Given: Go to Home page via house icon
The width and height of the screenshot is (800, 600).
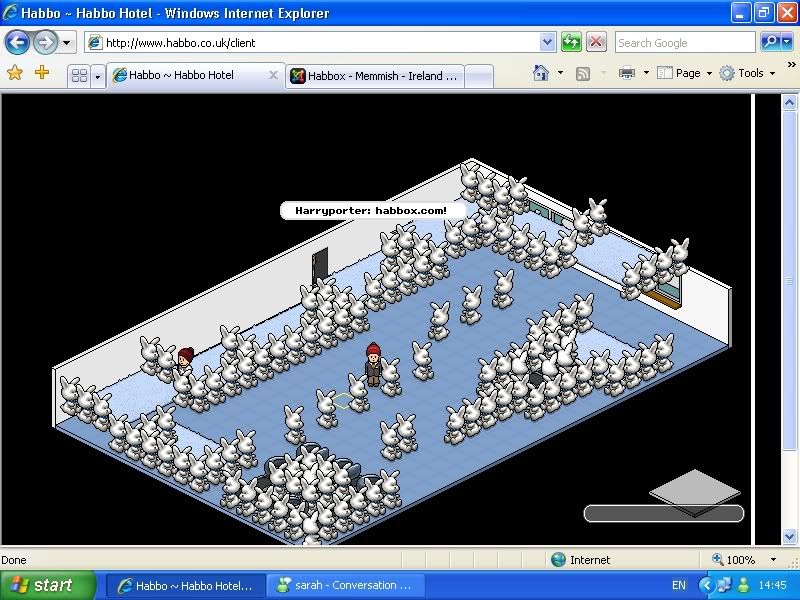Looking at the screenshot, I should (x=541, y=73).
